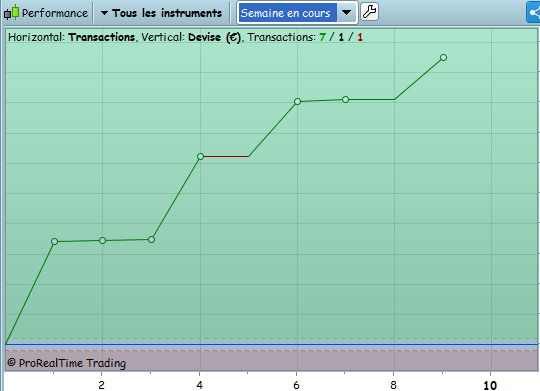Select the data point at transaction 4

click(x=200, y=156)
